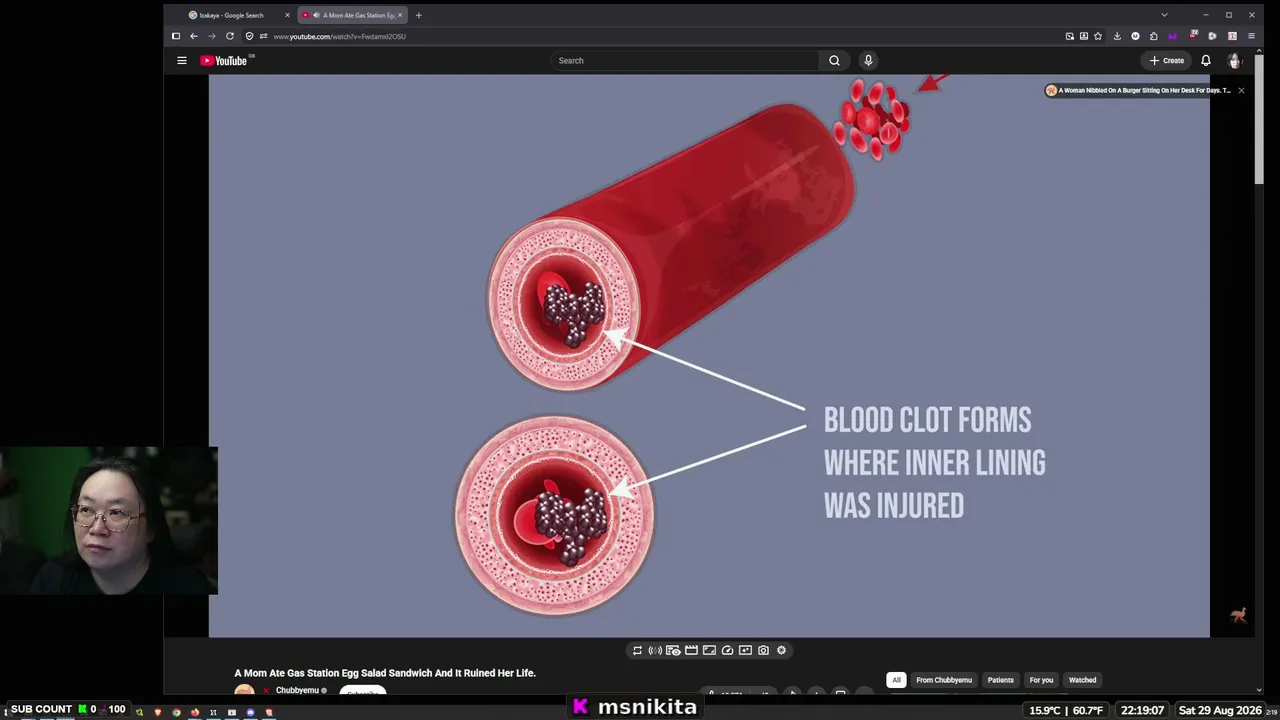The image size is (1280, 720).
Task: Click the date Sat 29 Aug 2026
Action: [1220, 710]
